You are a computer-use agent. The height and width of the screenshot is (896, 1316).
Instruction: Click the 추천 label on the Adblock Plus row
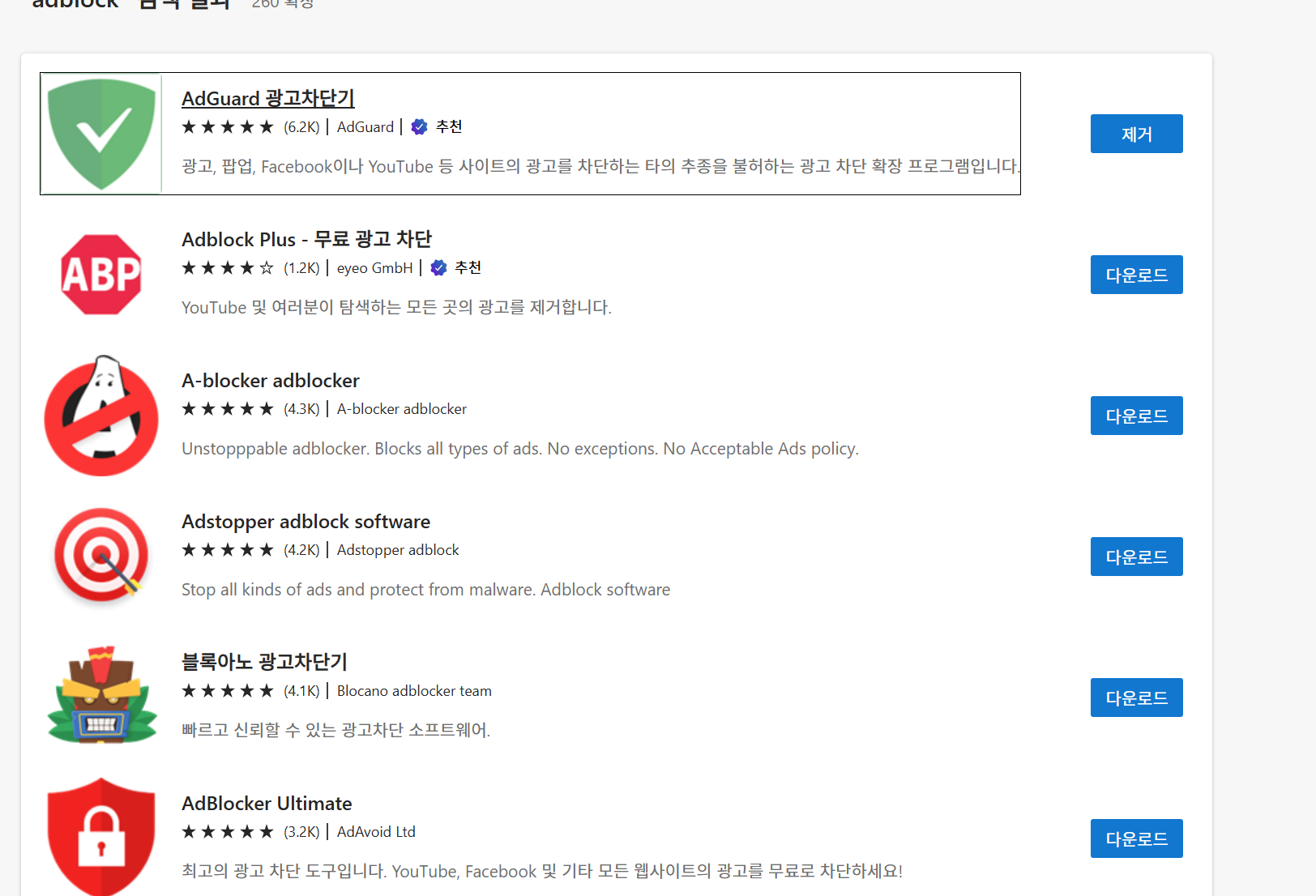[x=468, y=268]
